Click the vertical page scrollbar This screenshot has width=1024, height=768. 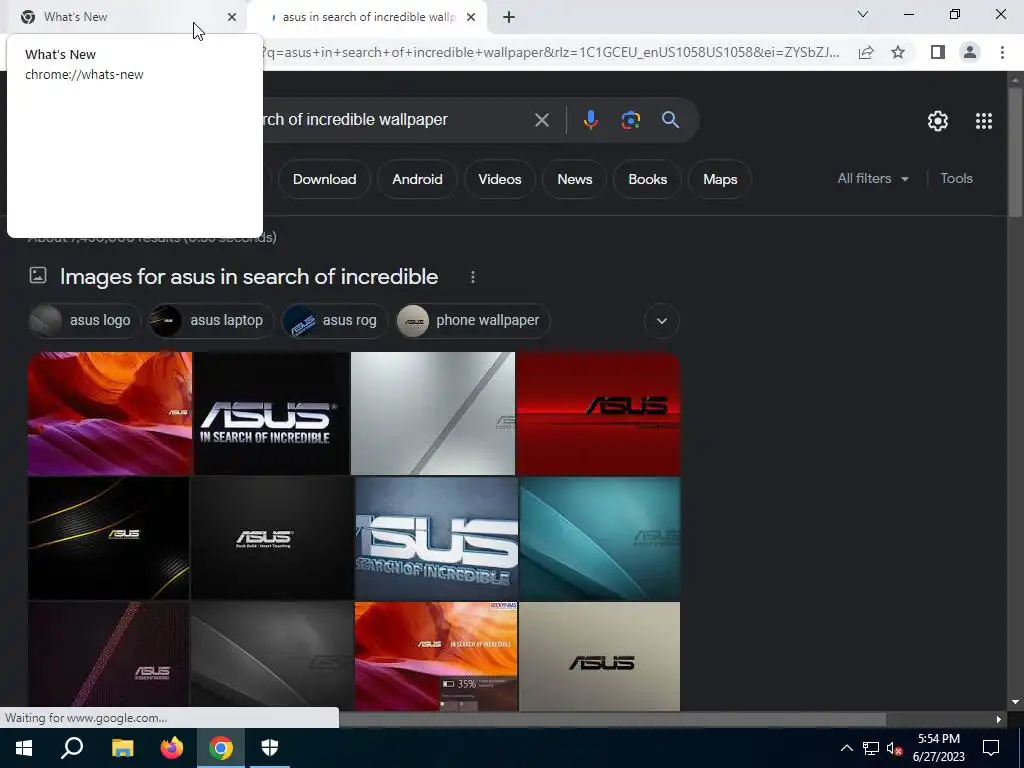(1015, 150)
